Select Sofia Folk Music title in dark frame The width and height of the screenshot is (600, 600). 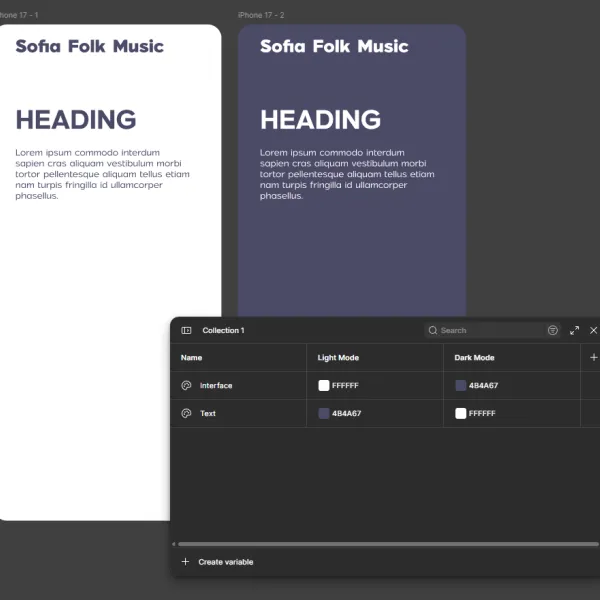point(334,46)
